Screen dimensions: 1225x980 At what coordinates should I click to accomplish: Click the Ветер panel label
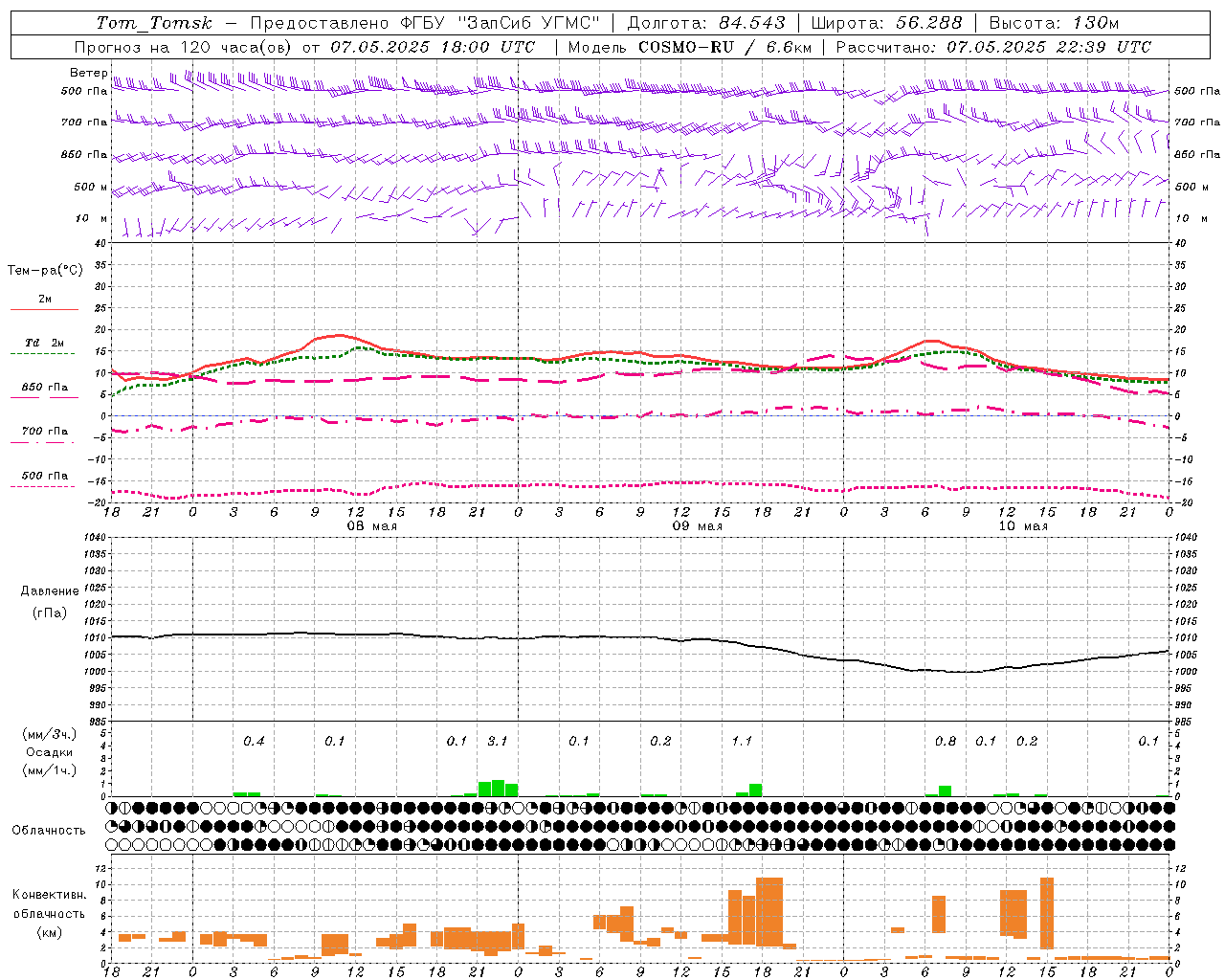[x=88, y=73]
